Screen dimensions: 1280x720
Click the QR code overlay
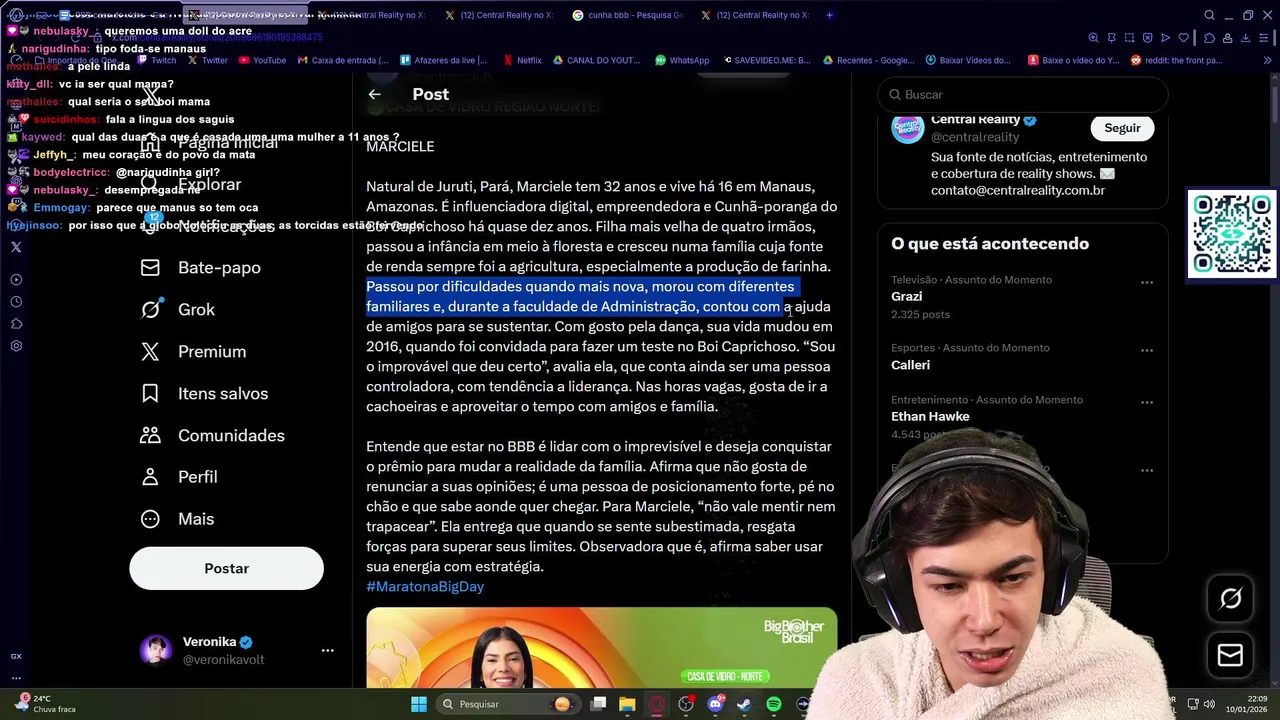click(1232, 234)
